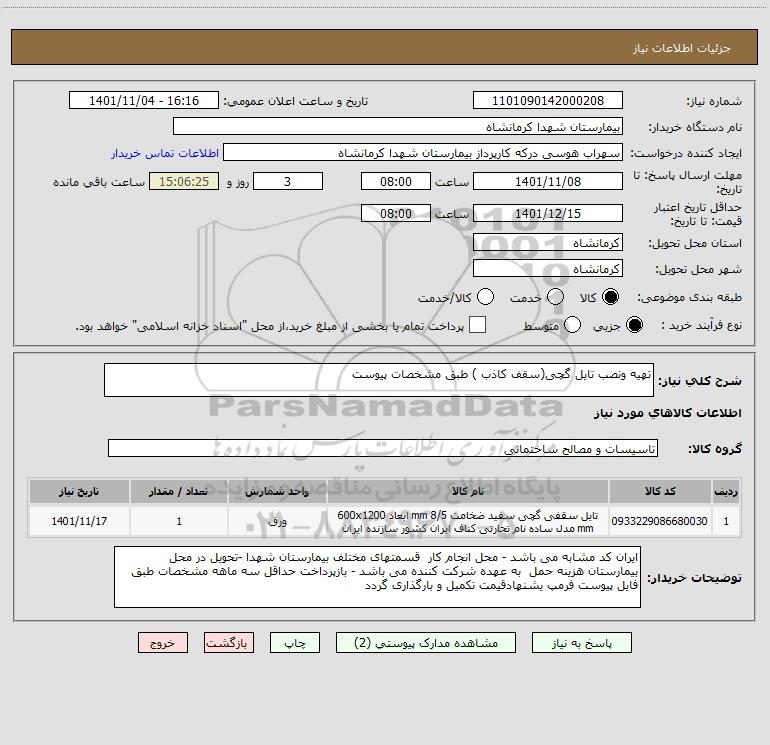Click the نام کالا column header
Viewport: 770px width, 745px height.
[x=468, y=492]
